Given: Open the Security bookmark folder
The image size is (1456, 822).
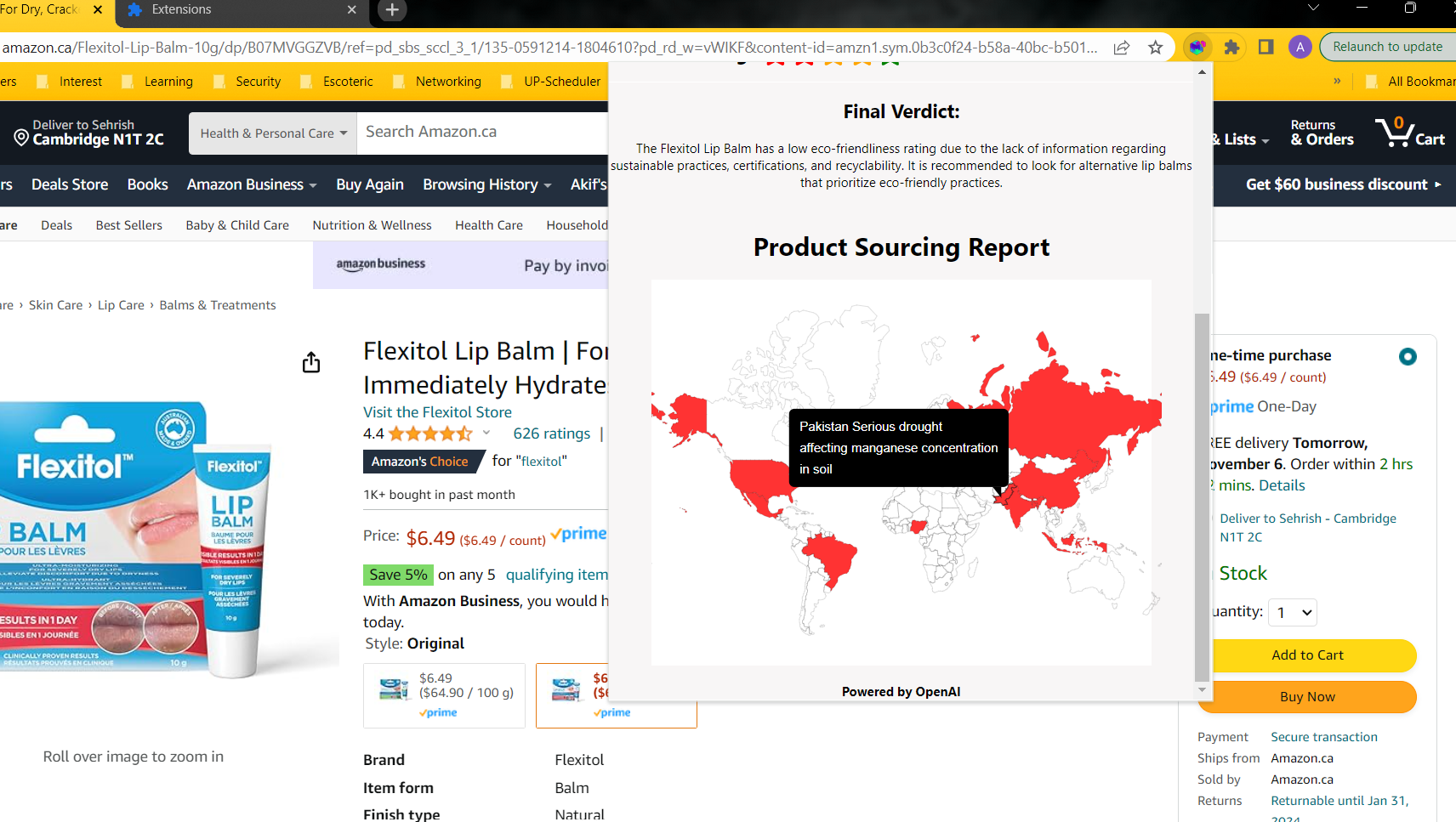Looking at the screenshot, I should pos(247,82).
